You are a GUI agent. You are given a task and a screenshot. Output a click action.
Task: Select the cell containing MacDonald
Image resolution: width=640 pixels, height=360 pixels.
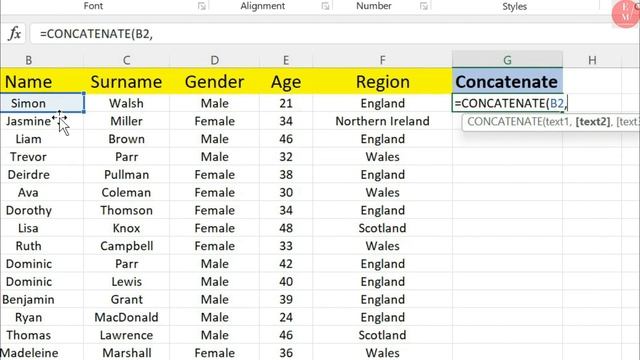pyautogui.click(x=127, y=317)
